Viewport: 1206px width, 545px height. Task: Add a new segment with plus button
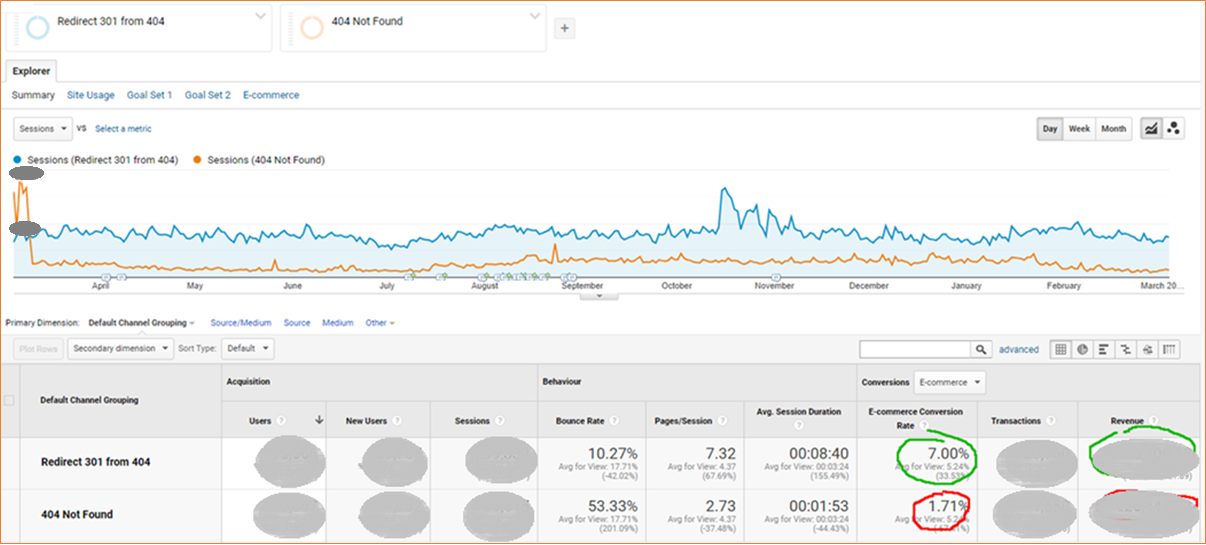564,28
